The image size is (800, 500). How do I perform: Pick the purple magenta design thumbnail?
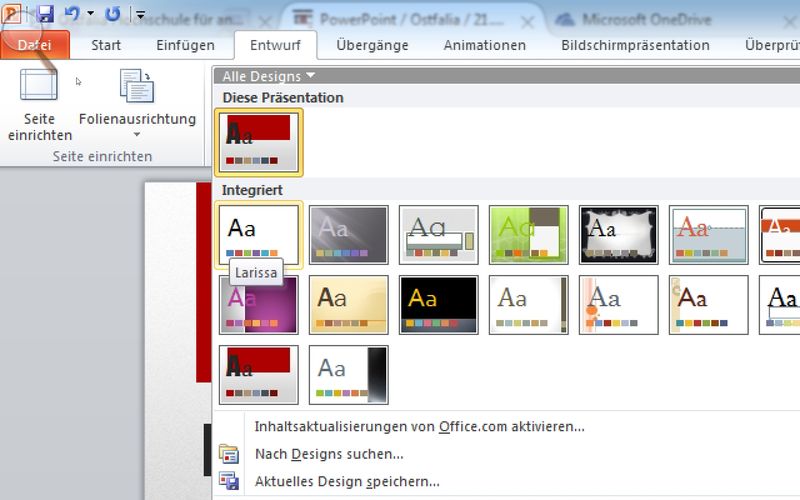(x=258, y=304)
